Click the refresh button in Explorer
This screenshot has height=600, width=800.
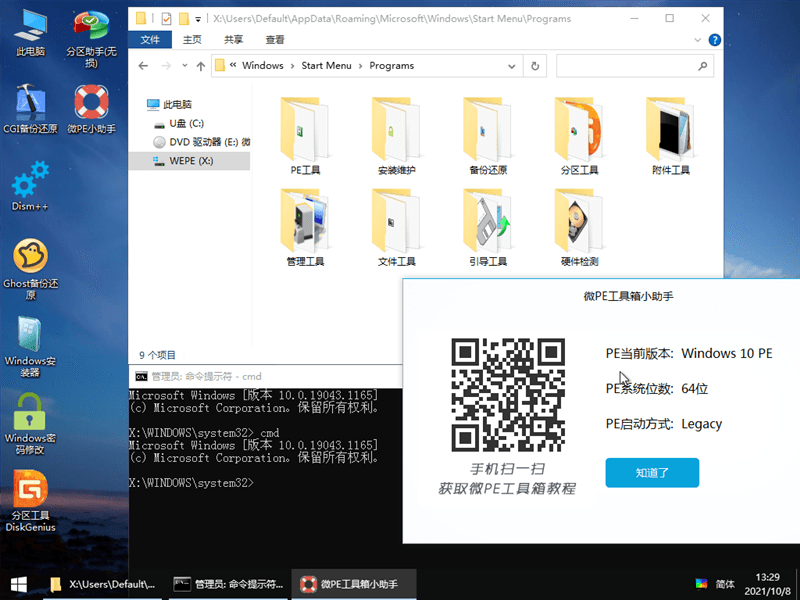pyautogui.click(x=535, y=66)
